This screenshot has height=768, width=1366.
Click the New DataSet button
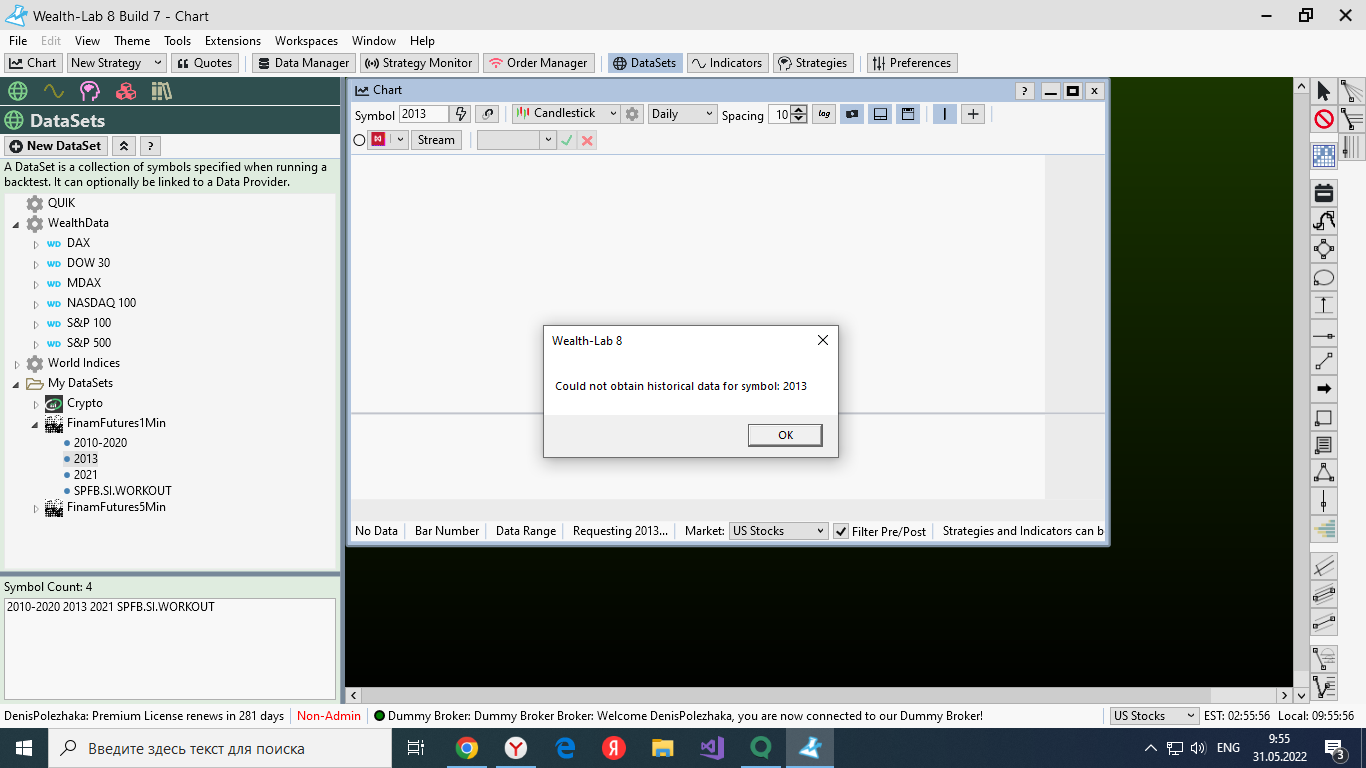point(55,146)
